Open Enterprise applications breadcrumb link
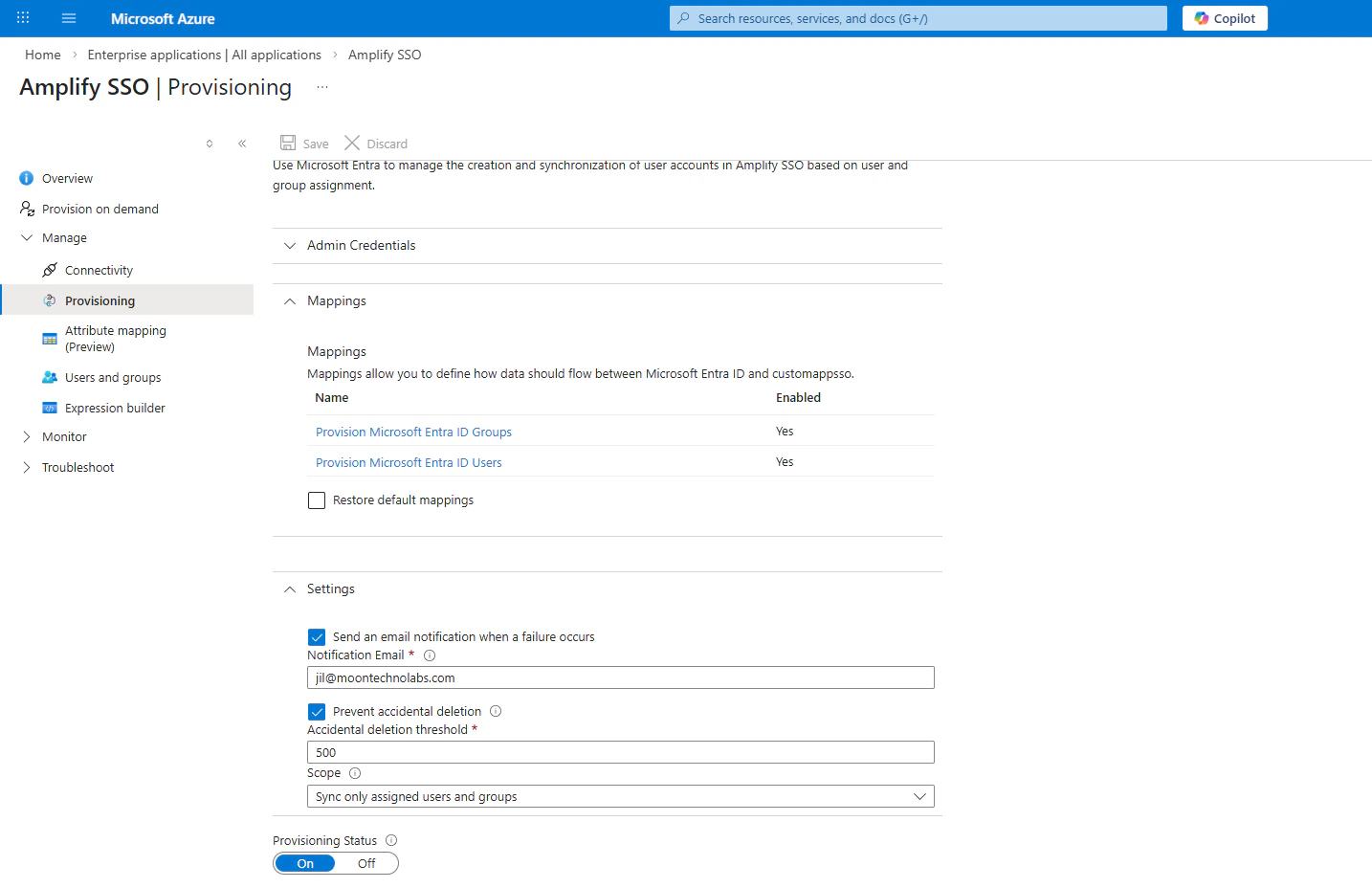Viewport: 1372px width, 888px height. pyautogui.click(x=204, y=55)
